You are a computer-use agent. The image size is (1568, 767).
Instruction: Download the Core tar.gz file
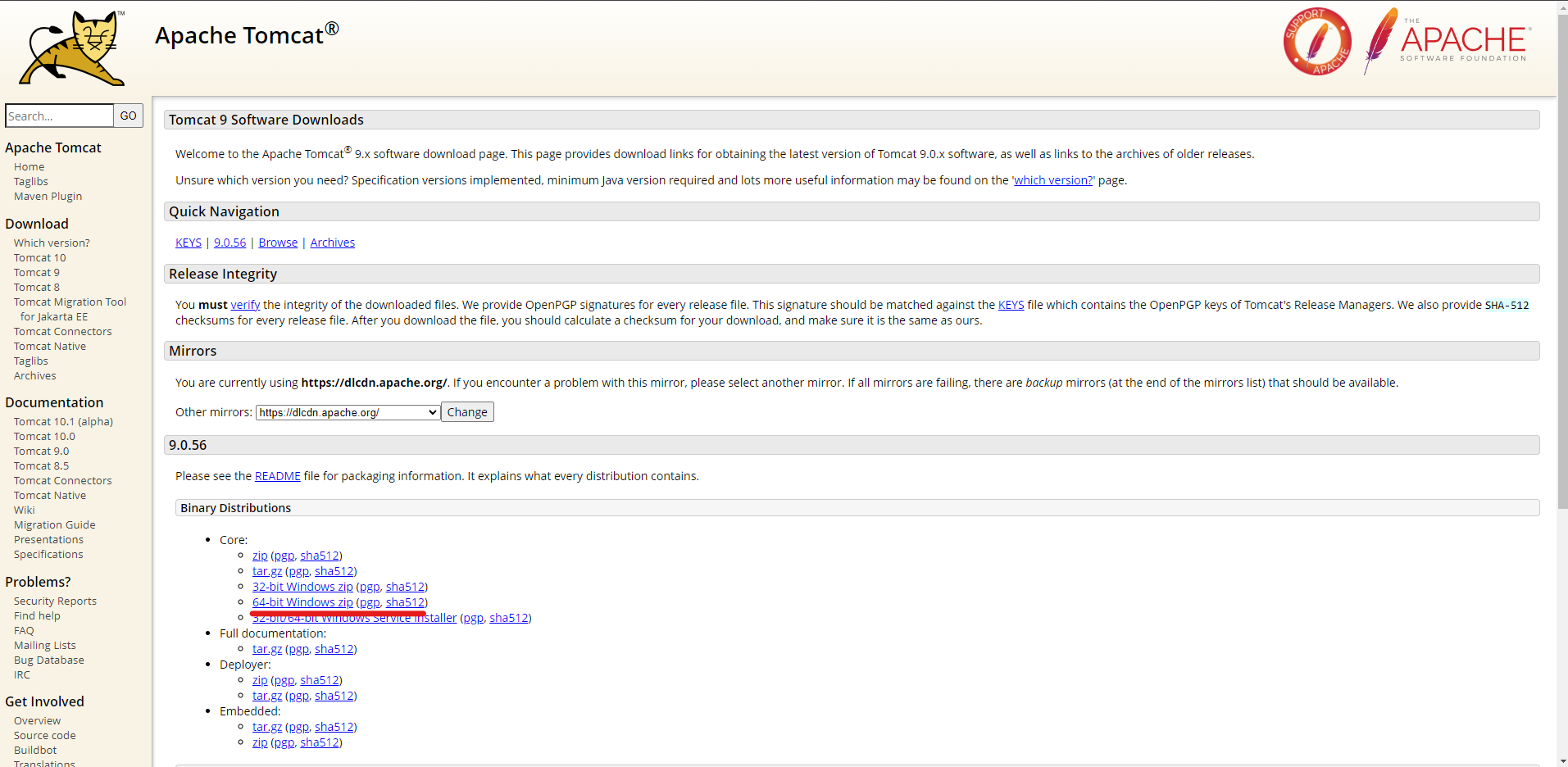click(267, 571)
